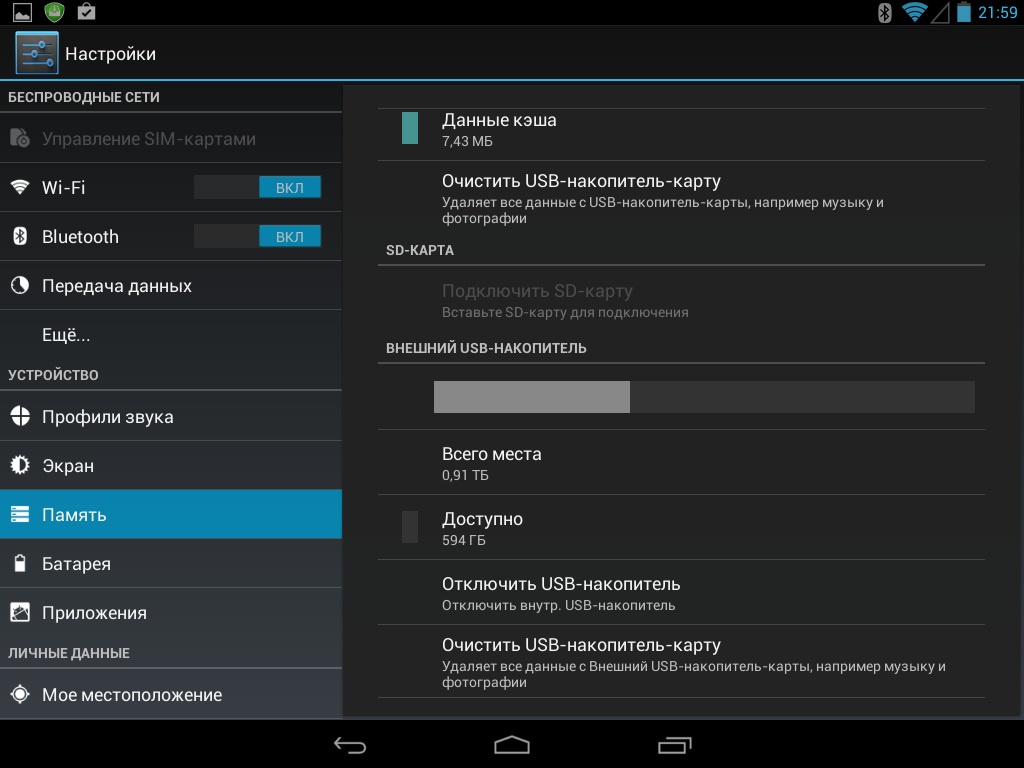Viewport: 1024px width, 768px height.
Task: Tap the Экран brightness icon
Action: [20, 466]
